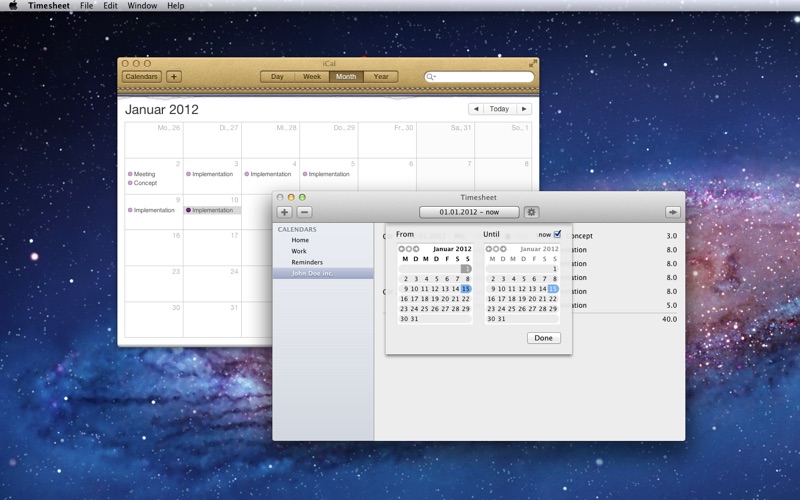Screen dimensions: 800x500
Task: Click the iCal search field
Action: pyautogui.click(x=479, y=77)
